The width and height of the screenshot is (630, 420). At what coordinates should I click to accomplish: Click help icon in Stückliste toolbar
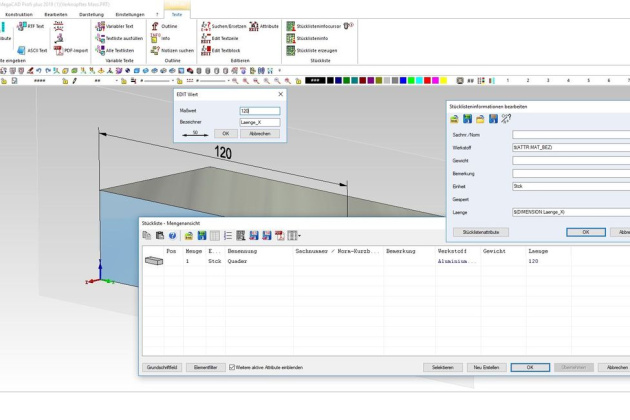click(x=172, y=235)
